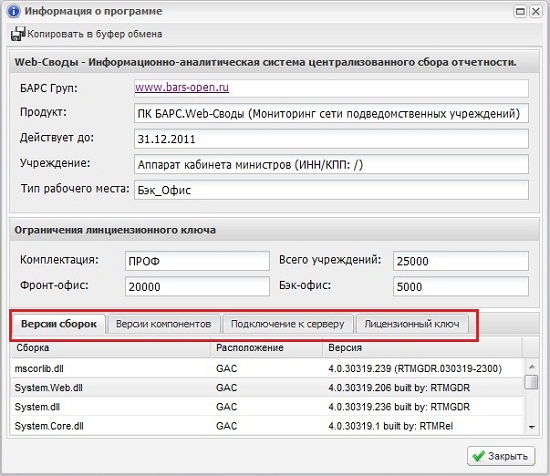Click version '4.0.30319.236 built by: RTMGDR'

[x=399, y=407]
